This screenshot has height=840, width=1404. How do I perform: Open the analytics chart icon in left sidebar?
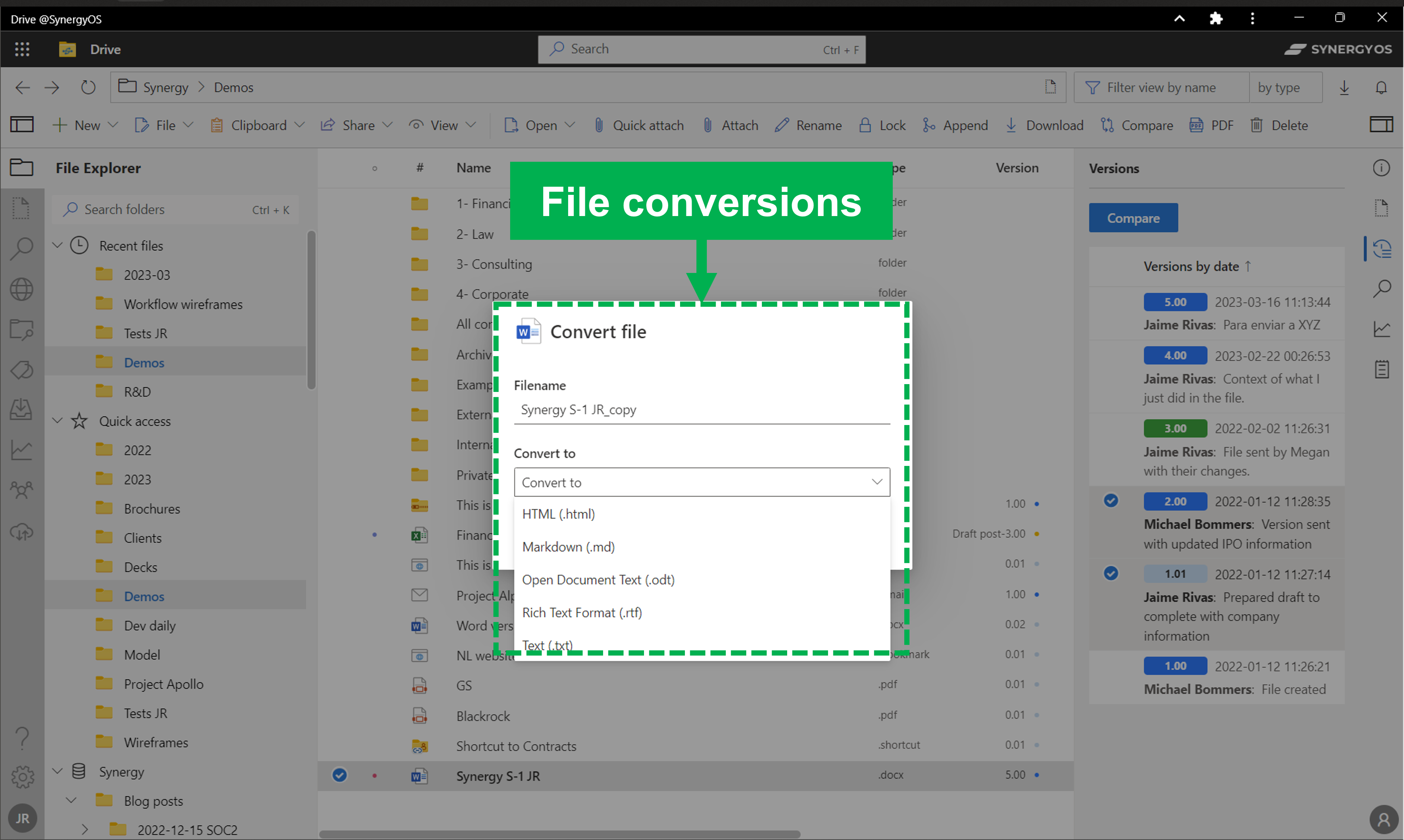(x=22, y=450)
